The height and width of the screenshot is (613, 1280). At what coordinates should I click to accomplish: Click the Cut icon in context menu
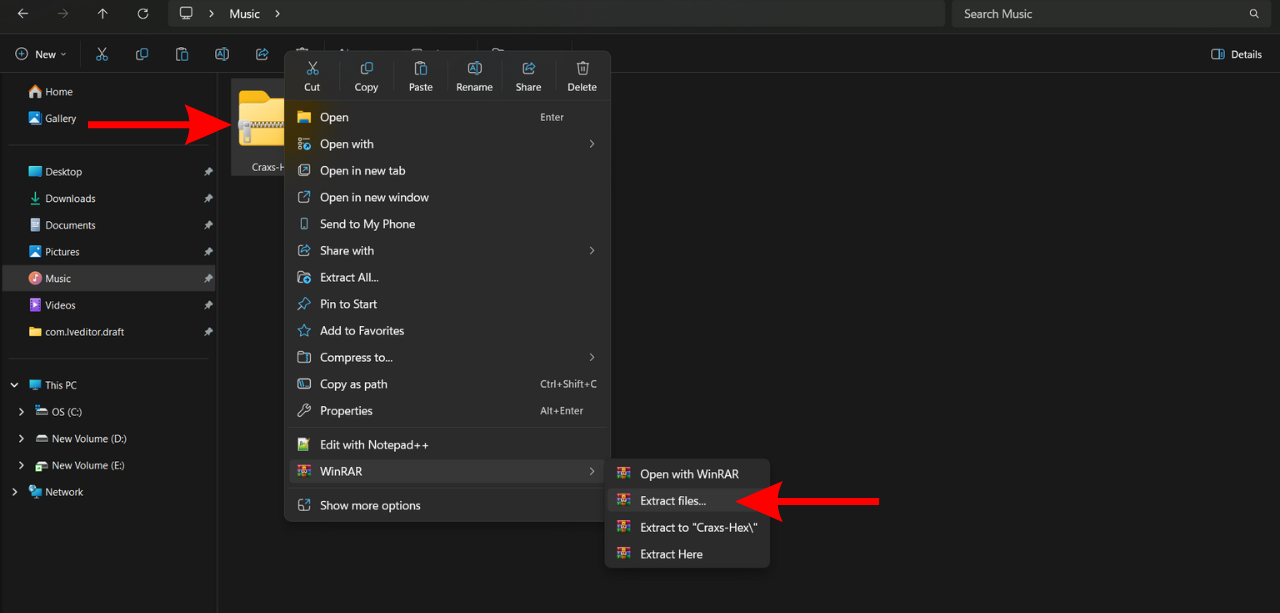pos(312,75)
